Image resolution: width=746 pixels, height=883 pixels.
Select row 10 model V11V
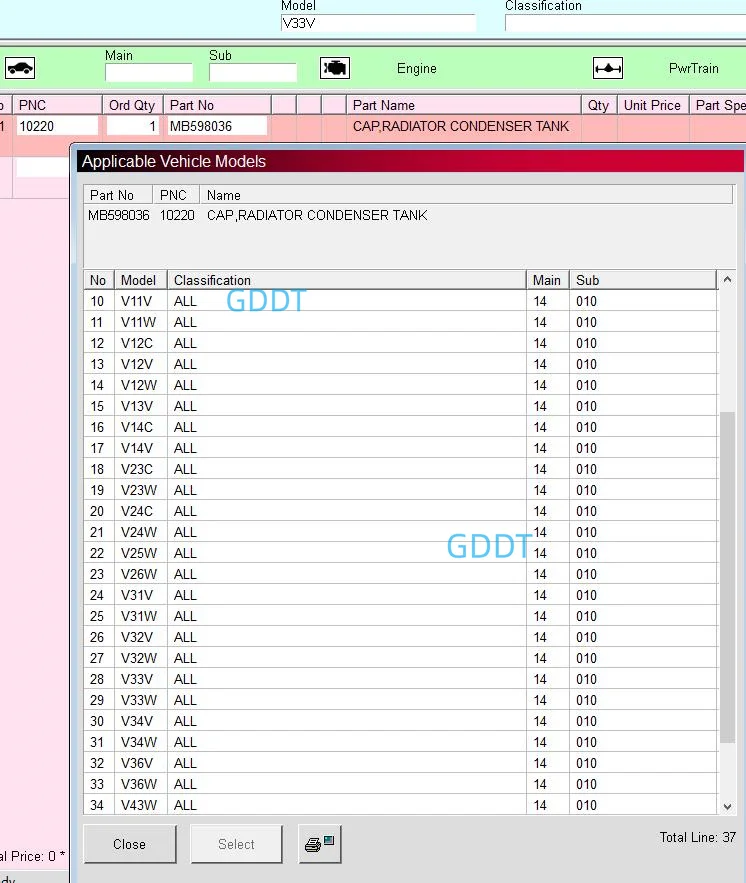pos(400,301)
